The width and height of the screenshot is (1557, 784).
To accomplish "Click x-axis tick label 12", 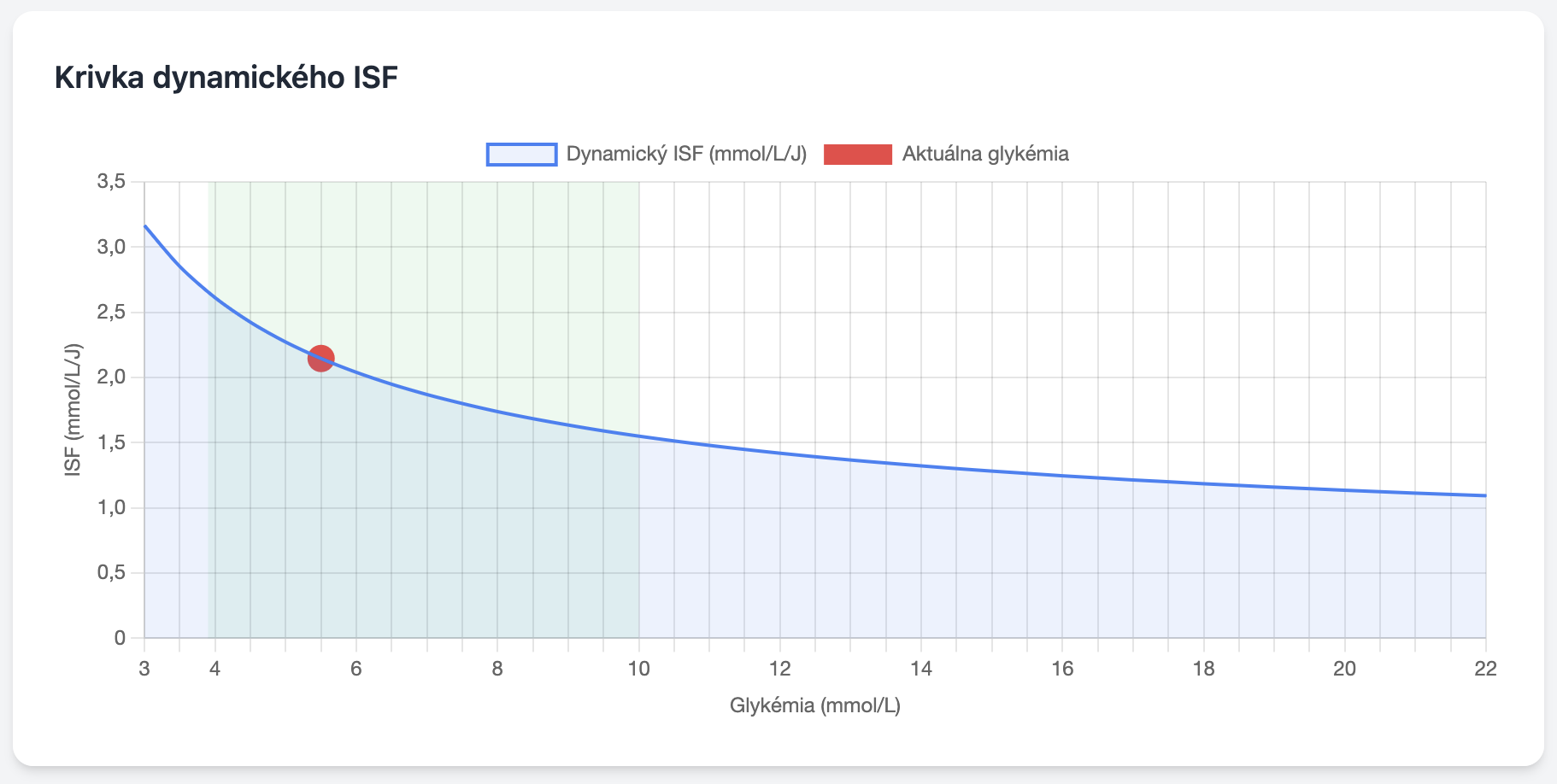I will (x=779, y=669).
